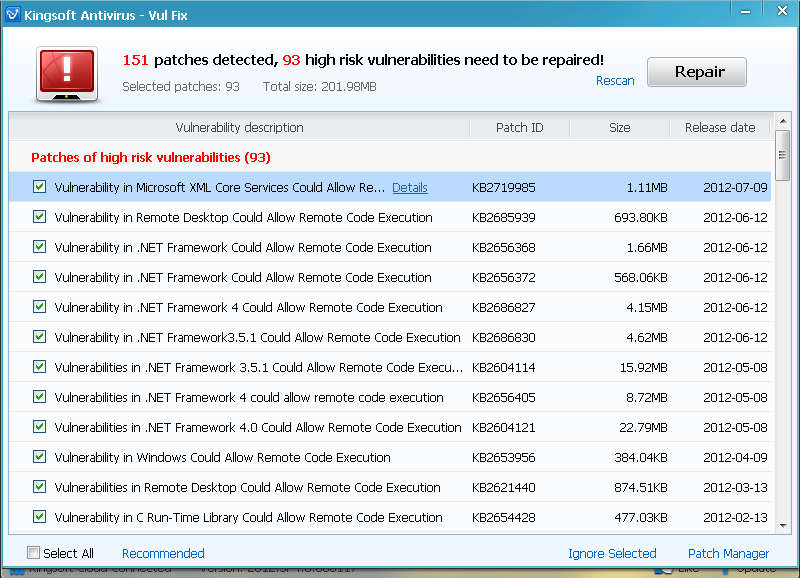Uncheck the C Run-Time Library patch
The width and height of the screenshot is (800, 578).
click(x=40, y=517)
